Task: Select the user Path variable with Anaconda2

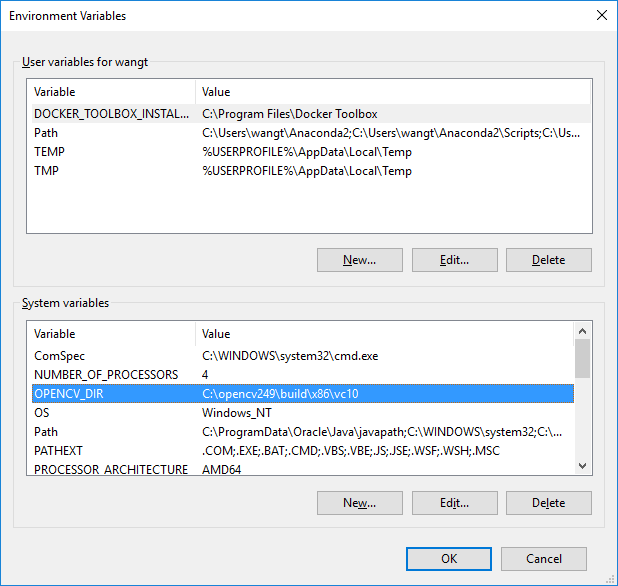Action: 311,133
